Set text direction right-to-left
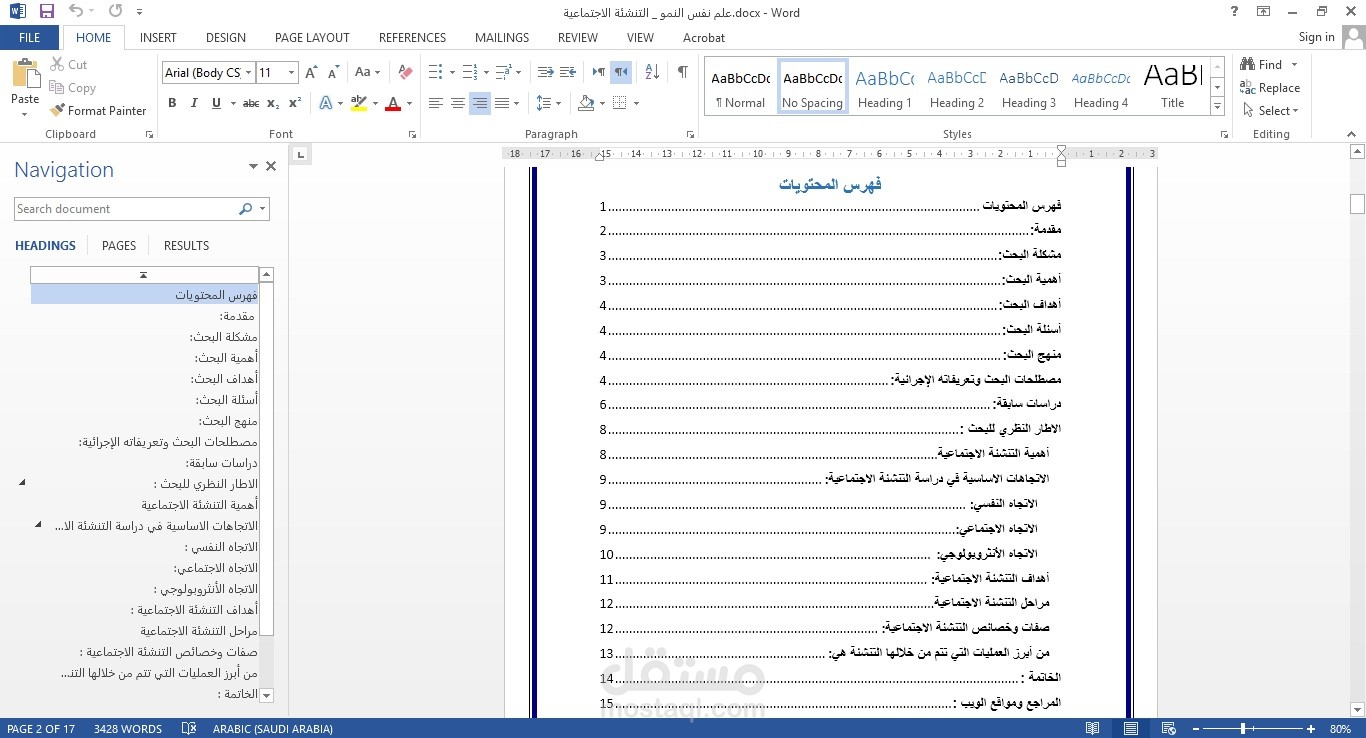Screen dimensions: 1366x738 pos(620,72)
